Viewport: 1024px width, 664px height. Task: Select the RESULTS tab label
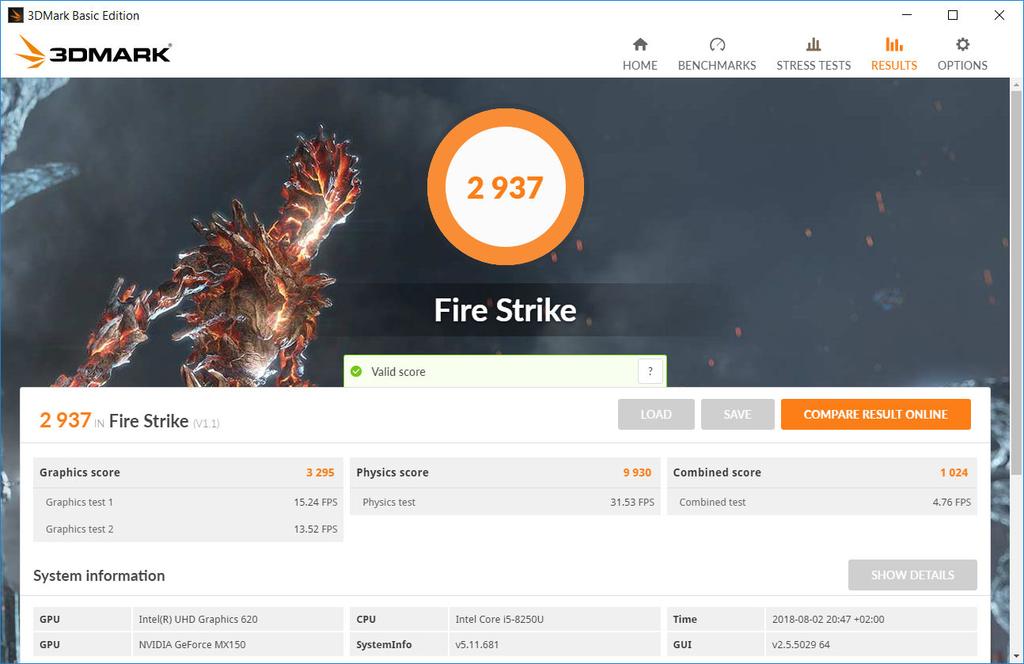point(894,65)
